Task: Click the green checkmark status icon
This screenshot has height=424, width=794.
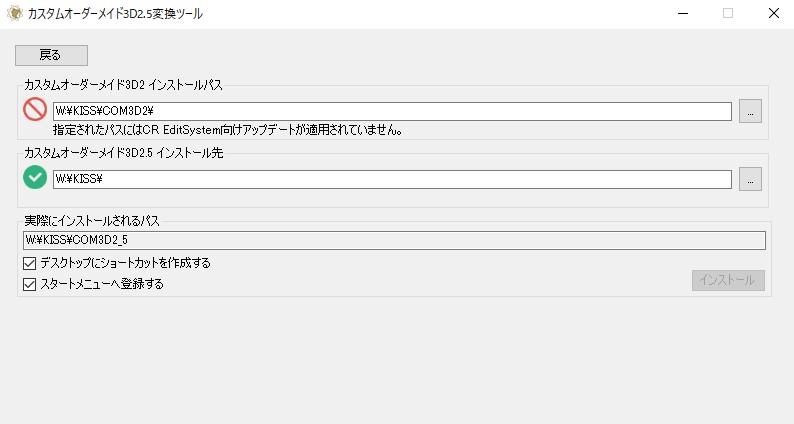Action: coord(35,177)
